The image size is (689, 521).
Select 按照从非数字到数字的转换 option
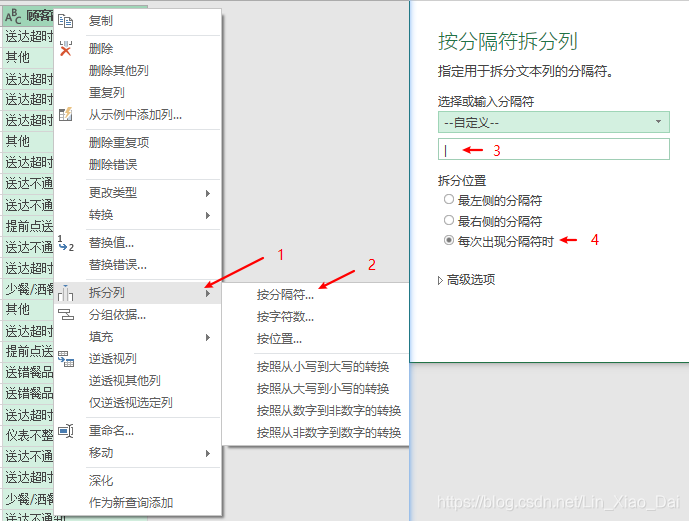[x=329, y=432]
